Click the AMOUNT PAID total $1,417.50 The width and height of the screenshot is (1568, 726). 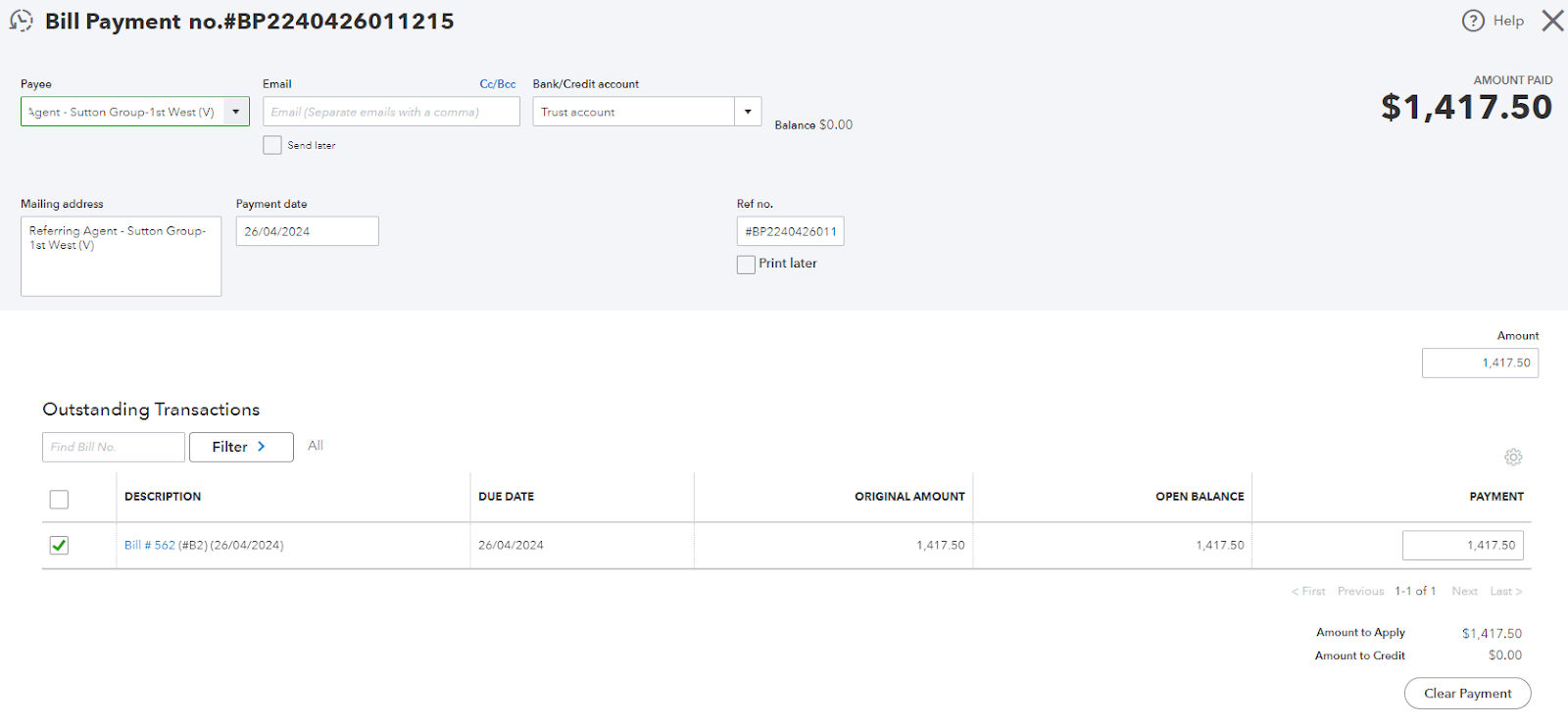(x=1466, y=107)
